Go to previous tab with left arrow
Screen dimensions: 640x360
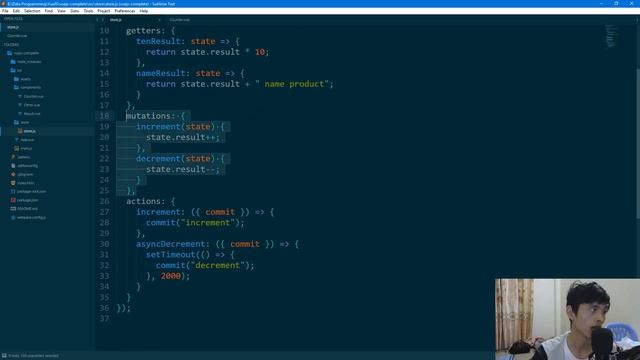coord(98,20)
